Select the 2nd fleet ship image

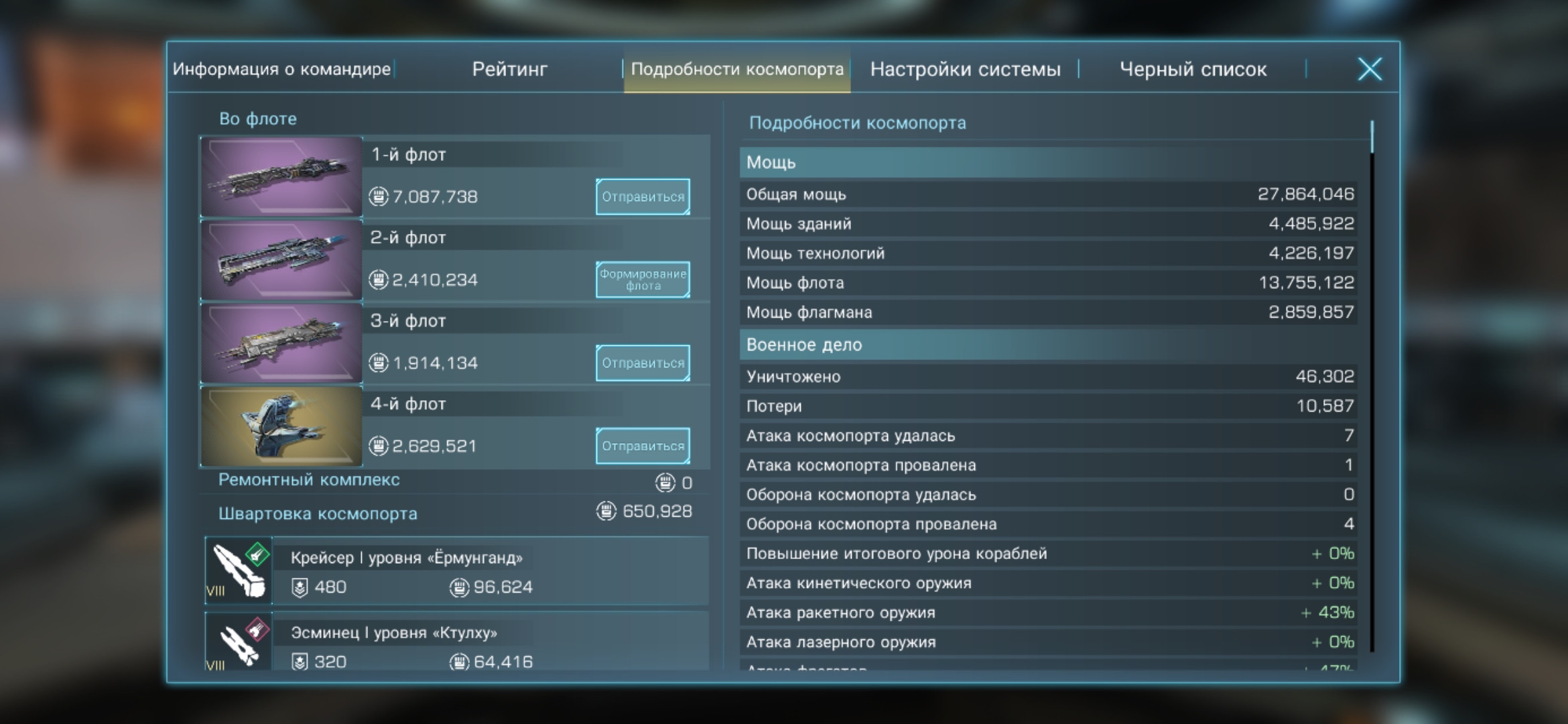281,260
